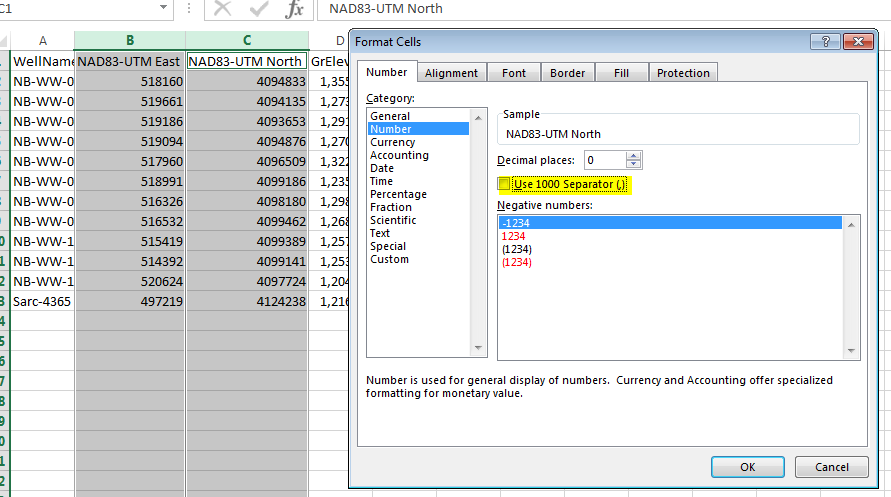Screen dimensions: 891x497
Task: Open the Font tab
Action: pyautogui.click(x=513, y=73)
